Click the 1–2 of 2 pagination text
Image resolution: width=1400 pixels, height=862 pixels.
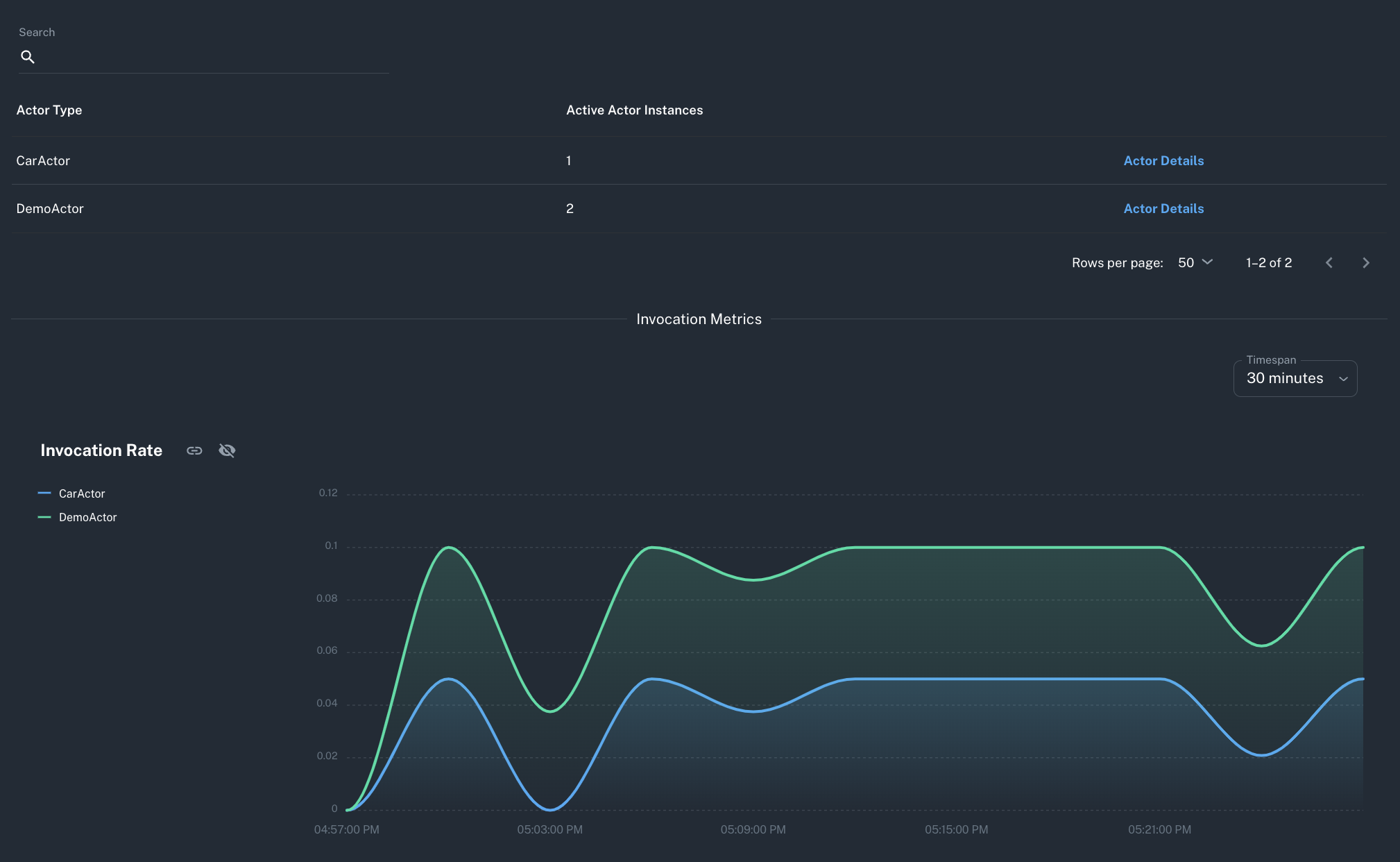pyautogui.click(x=1269, y=262)
